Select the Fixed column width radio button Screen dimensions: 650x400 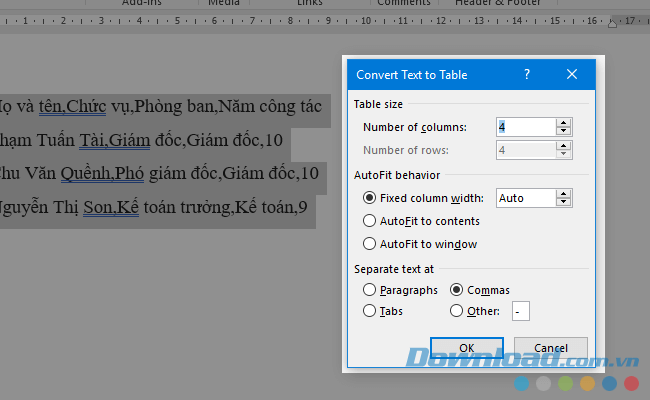coord(371,198)
